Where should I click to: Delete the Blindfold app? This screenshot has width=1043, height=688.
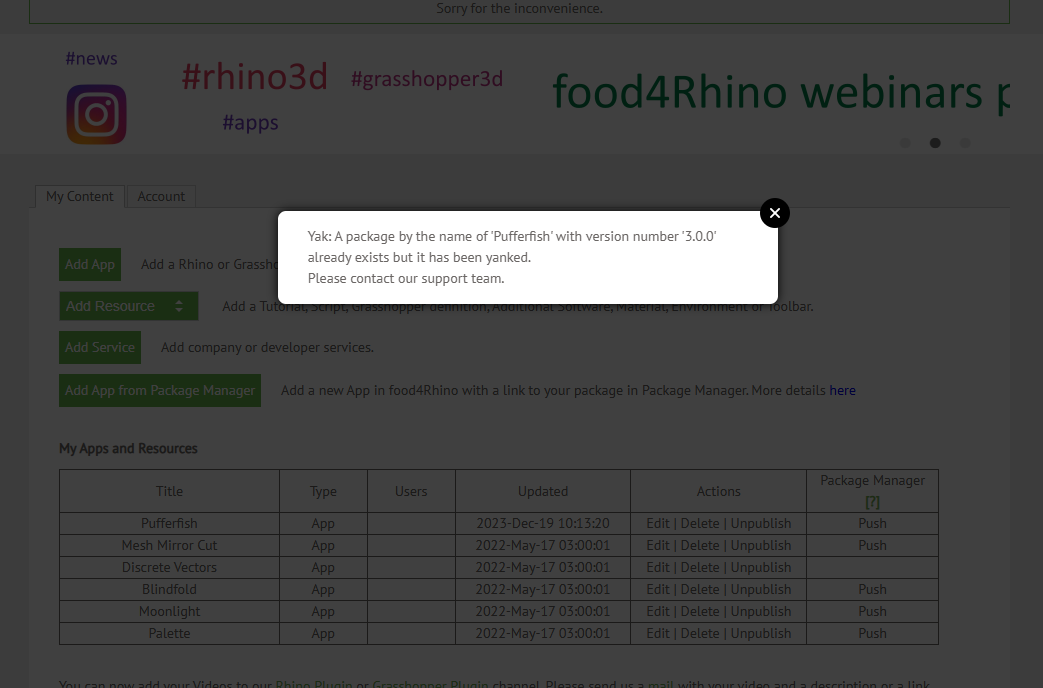(x=700, y=590)
